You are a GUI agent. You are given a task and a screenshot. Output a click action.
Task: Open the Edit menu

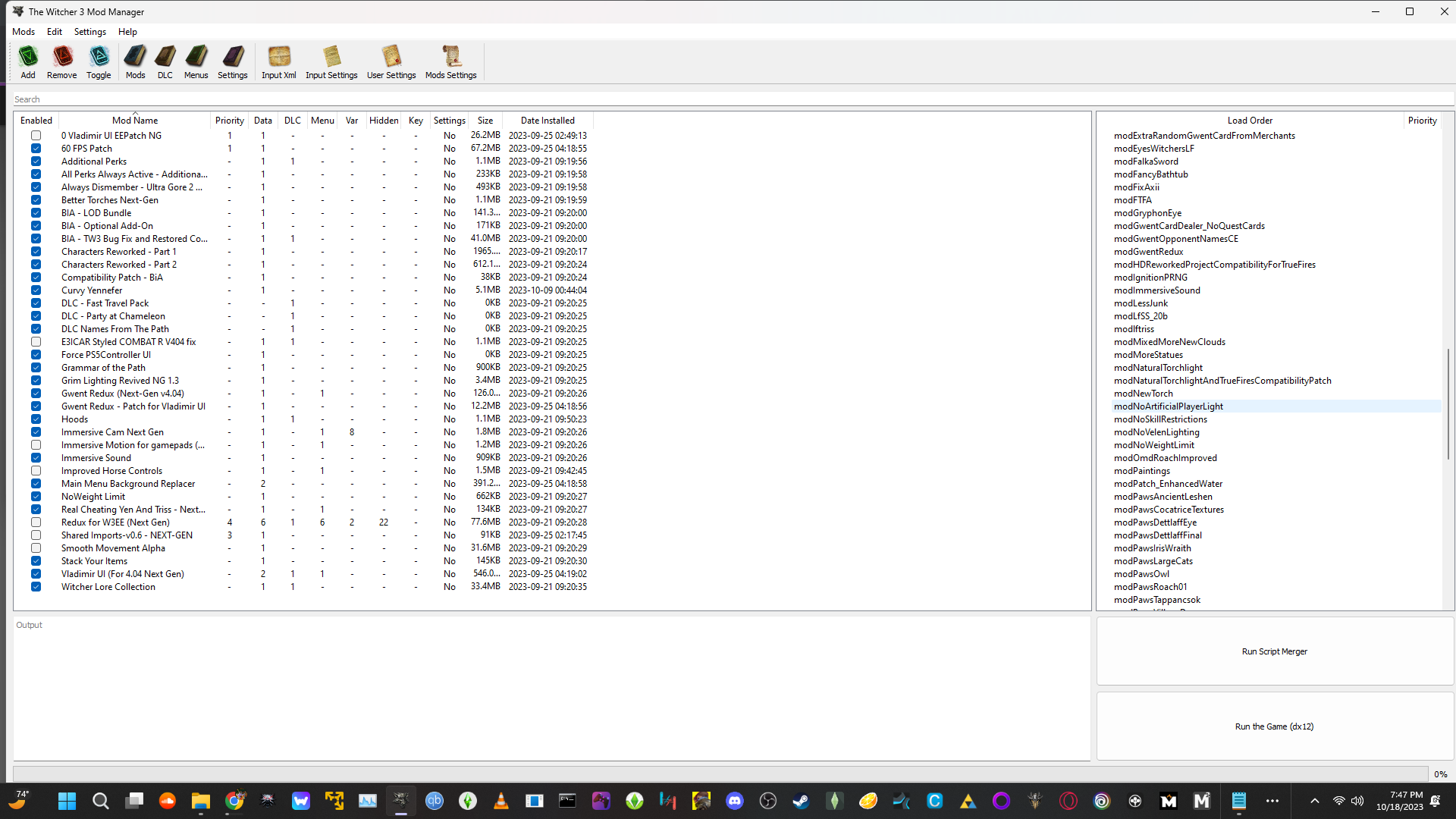pyautogui.click(x=55, y=32)
